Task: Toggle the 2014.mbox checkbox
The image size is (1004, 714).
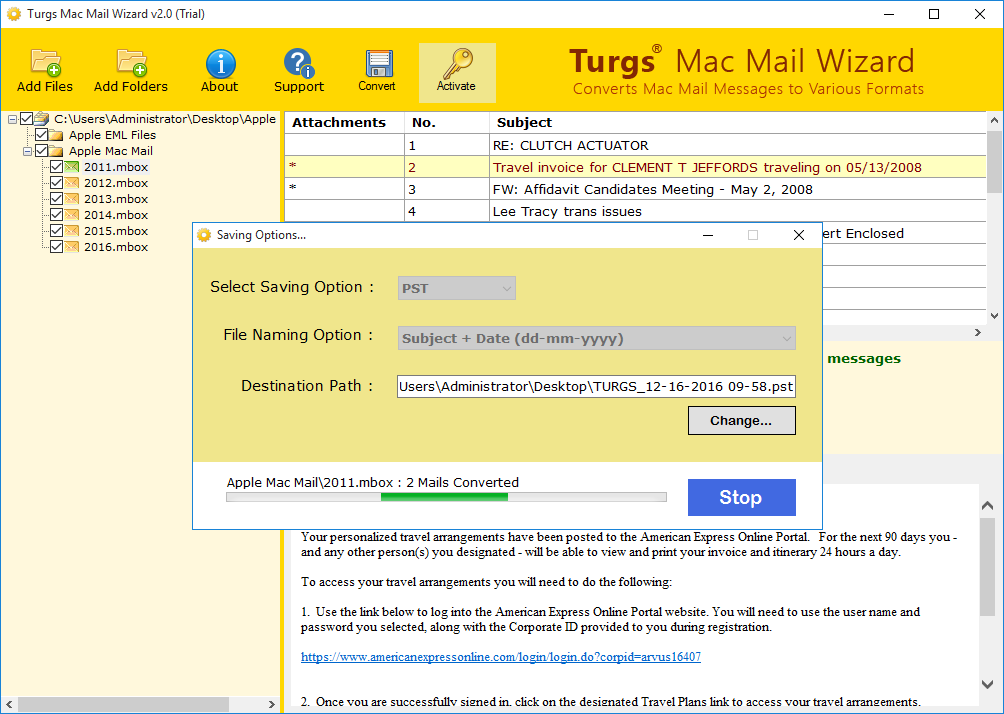Action: coord(56,215)
